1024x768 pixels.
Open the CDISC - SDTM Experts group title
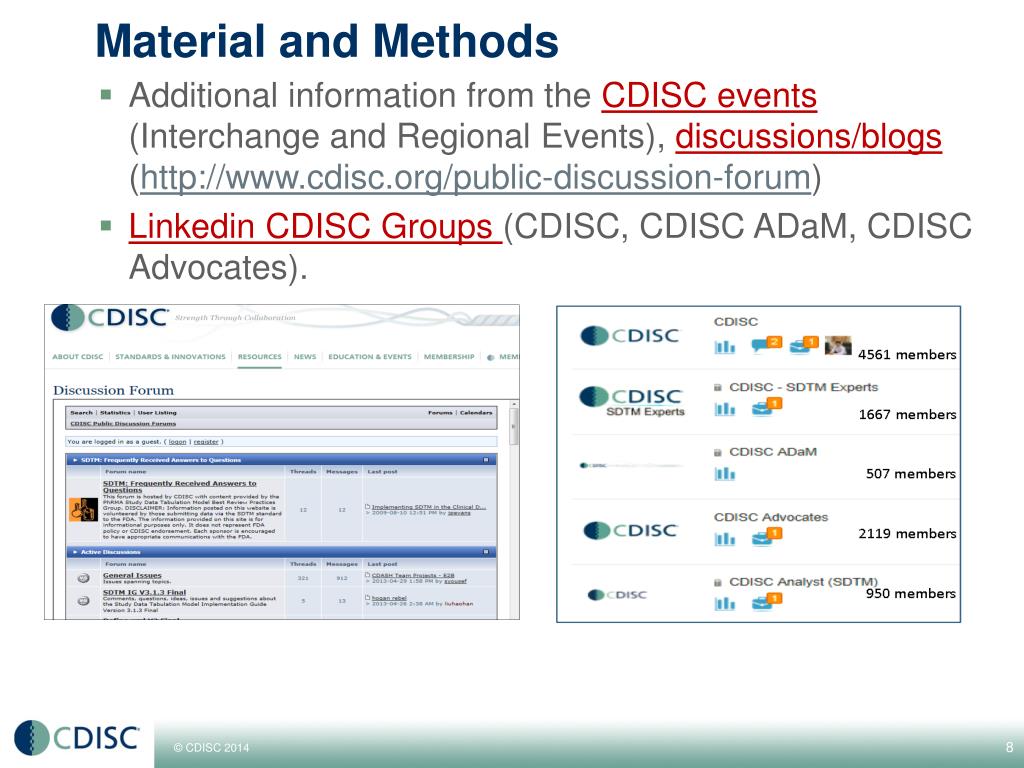(804, 387)
